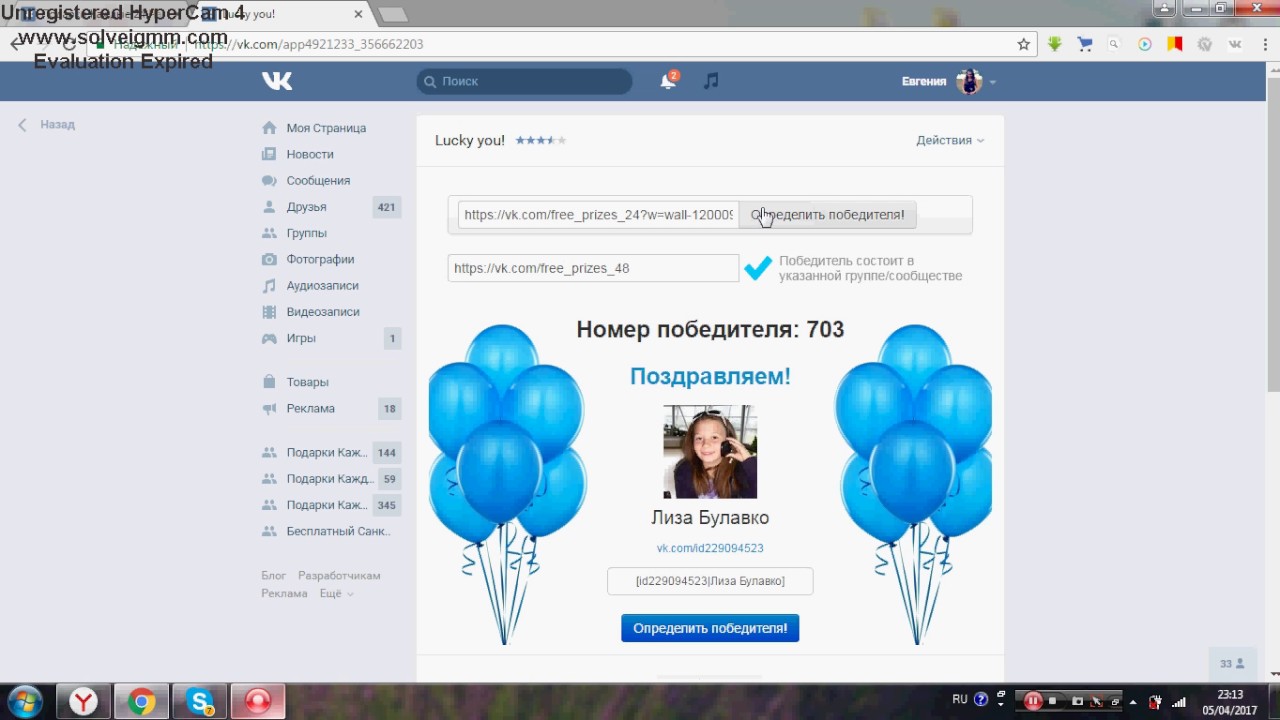Focus the VK Поиск search box

pyautogui.click(x=524, y=81)
